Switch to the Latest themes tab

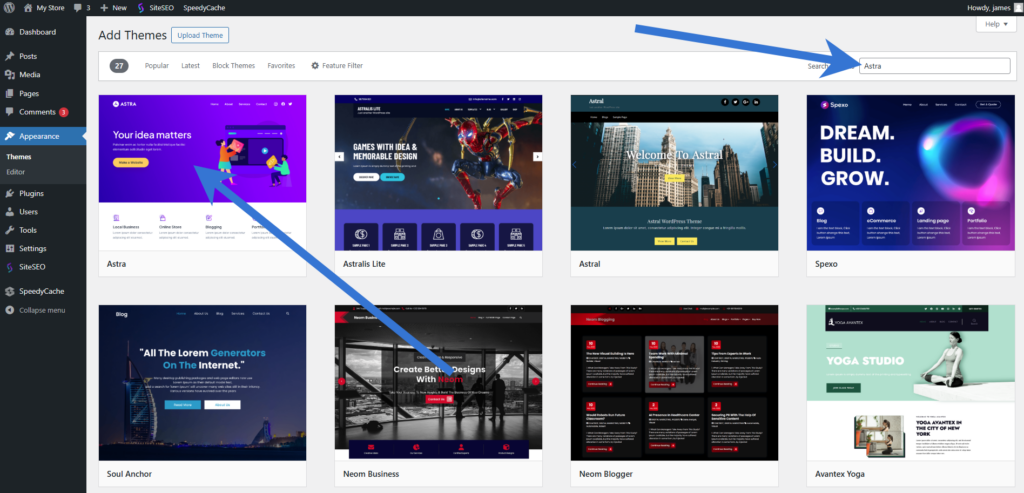coord(191,65)
